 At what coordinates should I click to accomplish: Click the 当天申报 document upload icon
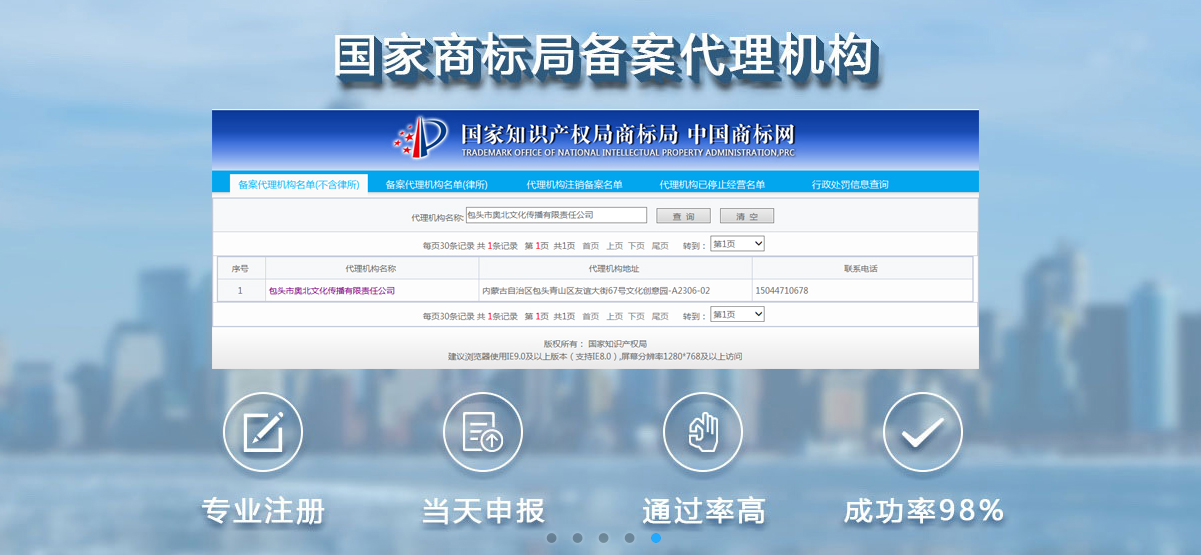[x=483, y=432]
